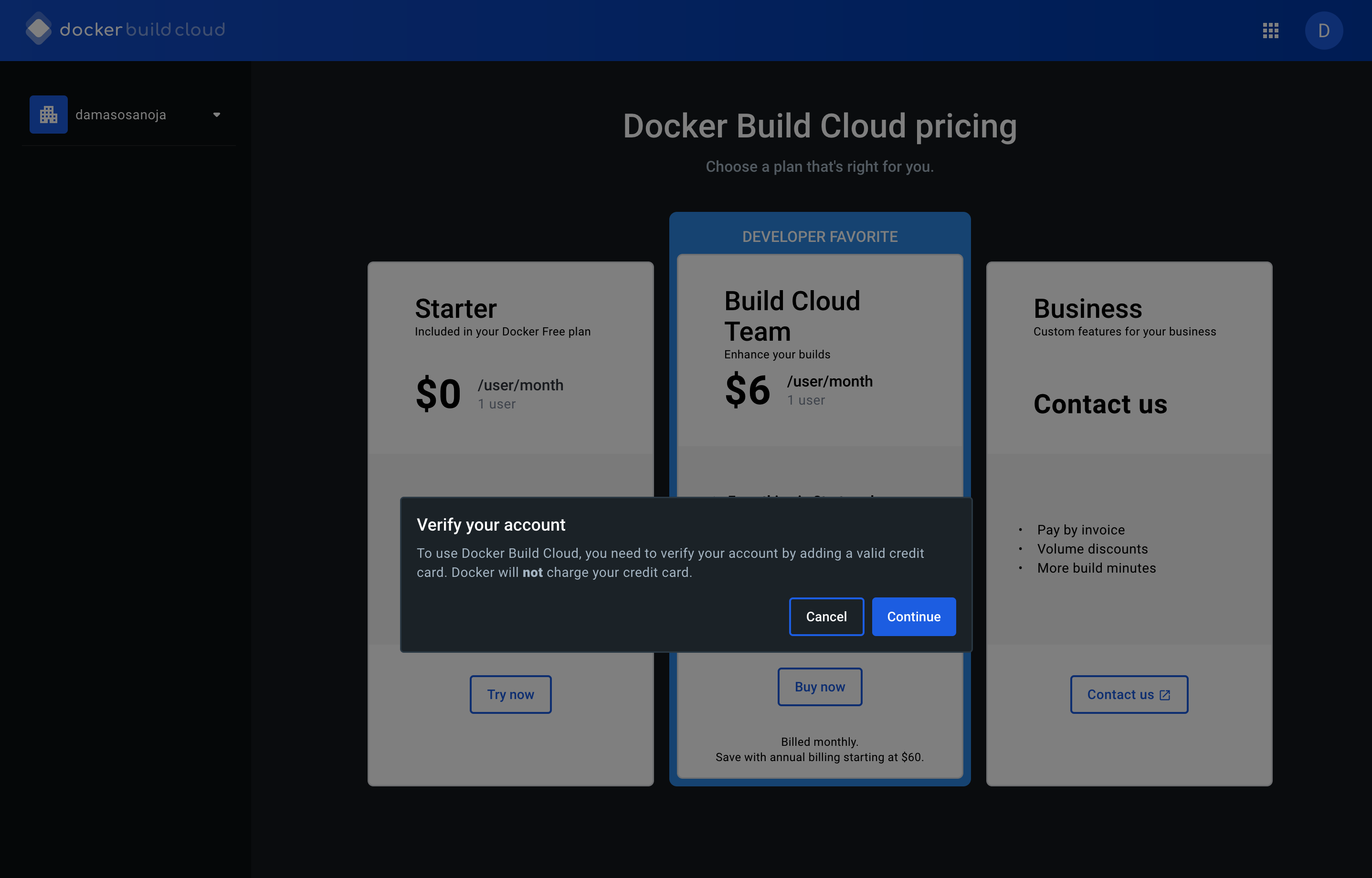Screen dimensions: 1372x878
Task: Click the Business plan heading
Action: pos(1087,308)
